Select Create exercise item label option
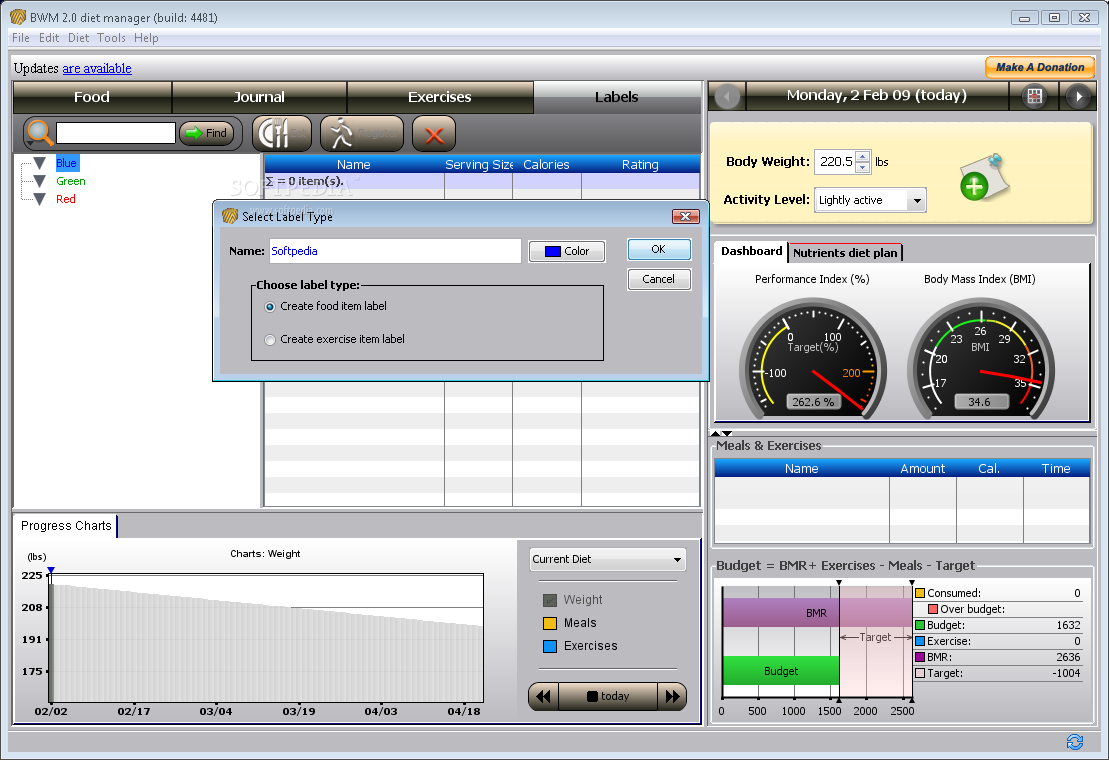Image resolution: width=1109 pixels, height=760 pixels. (269, 340)
